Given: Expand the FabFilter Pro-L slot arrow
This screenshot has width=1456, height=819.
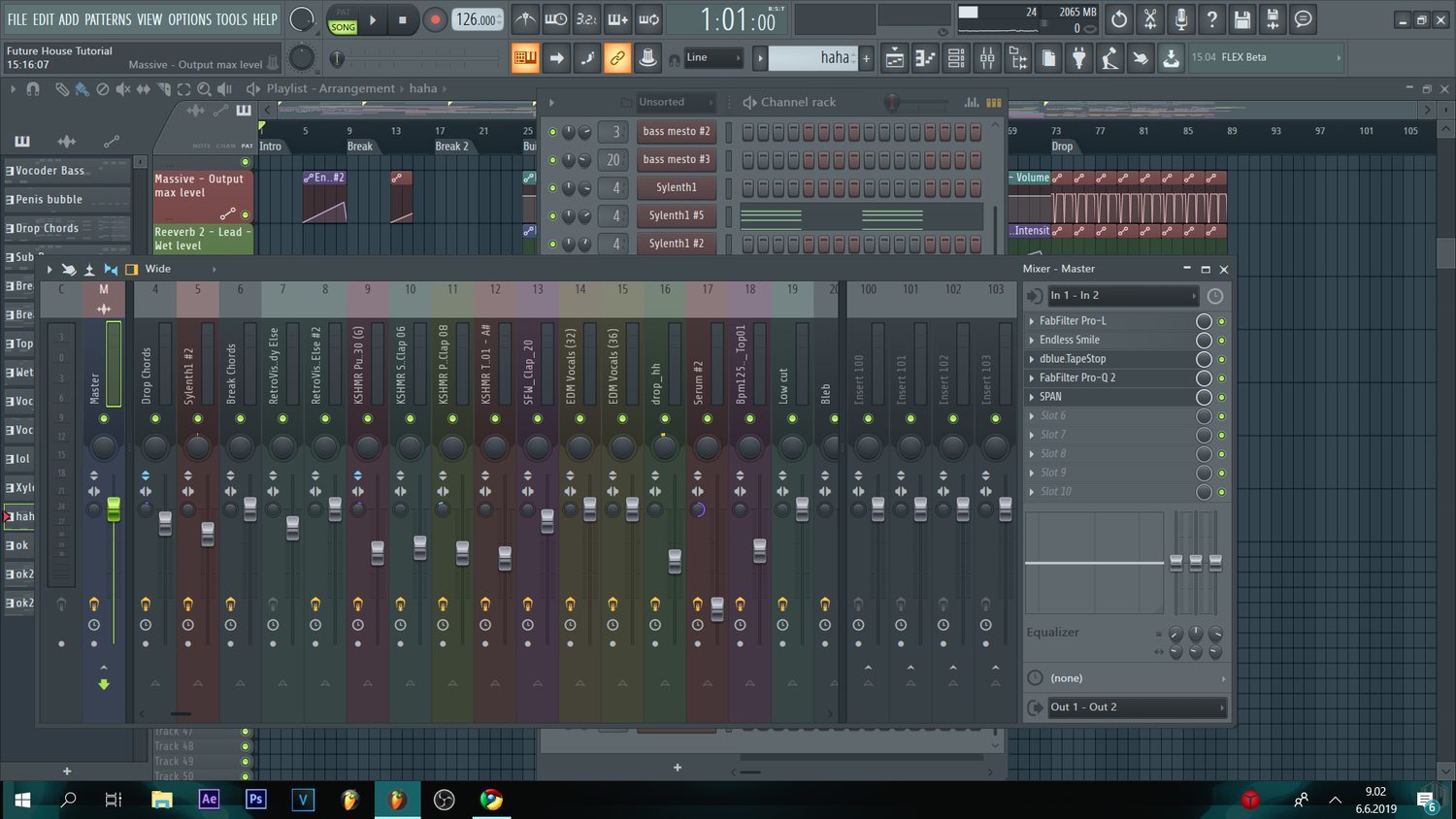Looking at the screenshot, I should 1032,320.
